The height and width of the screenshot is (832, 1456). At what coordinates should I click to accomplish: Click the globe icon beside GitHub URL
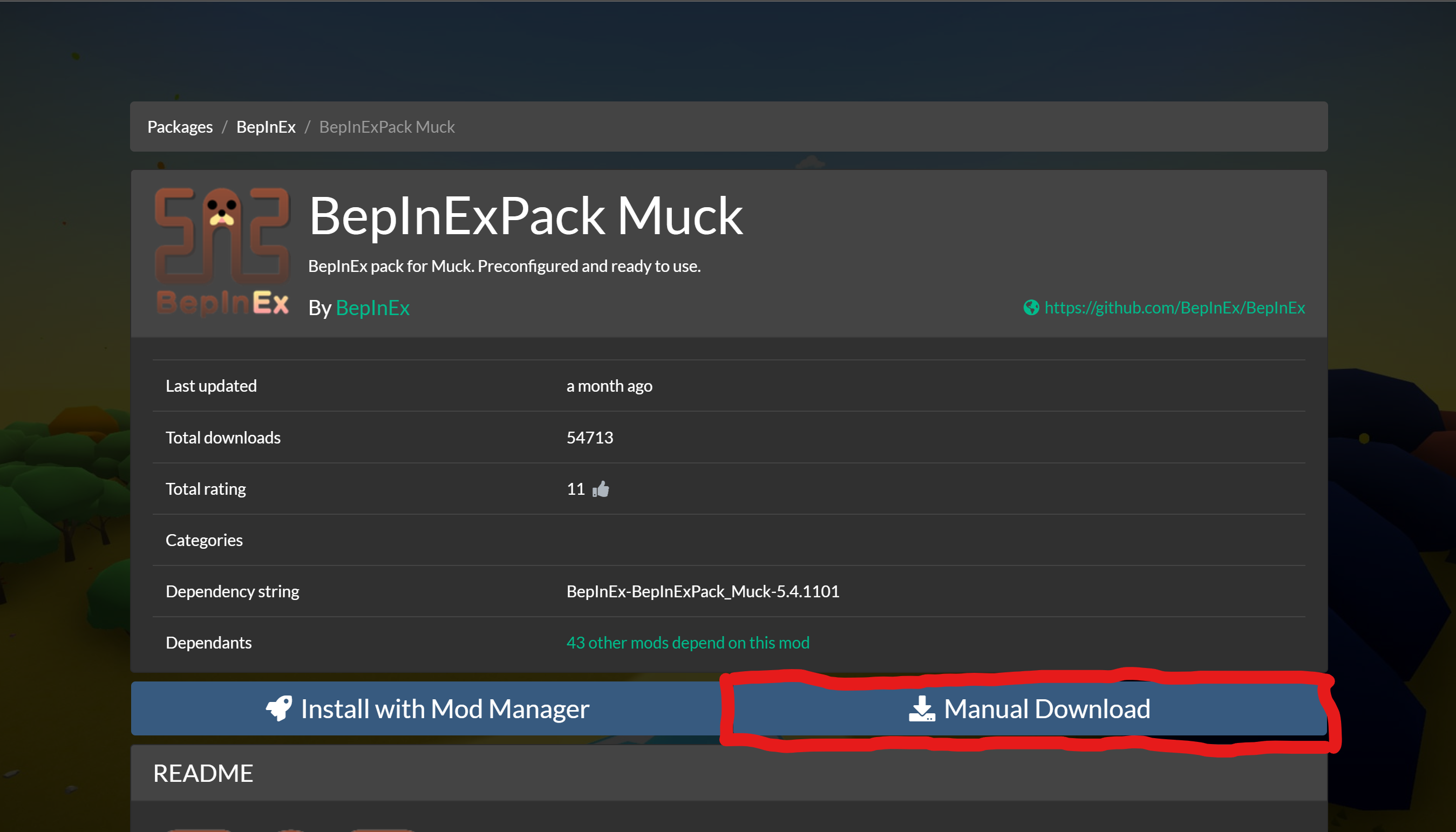[x=1031, y=308]
